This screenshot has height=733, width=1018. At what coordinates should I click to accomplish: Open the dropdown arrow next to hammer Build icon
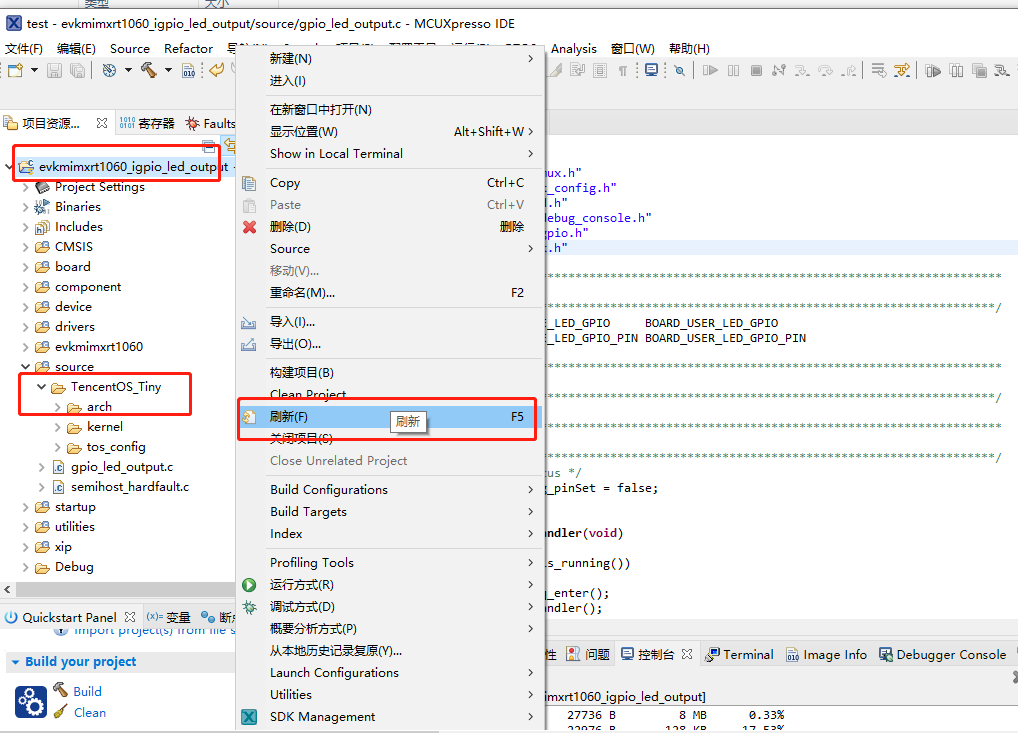(x=168, y=69)
